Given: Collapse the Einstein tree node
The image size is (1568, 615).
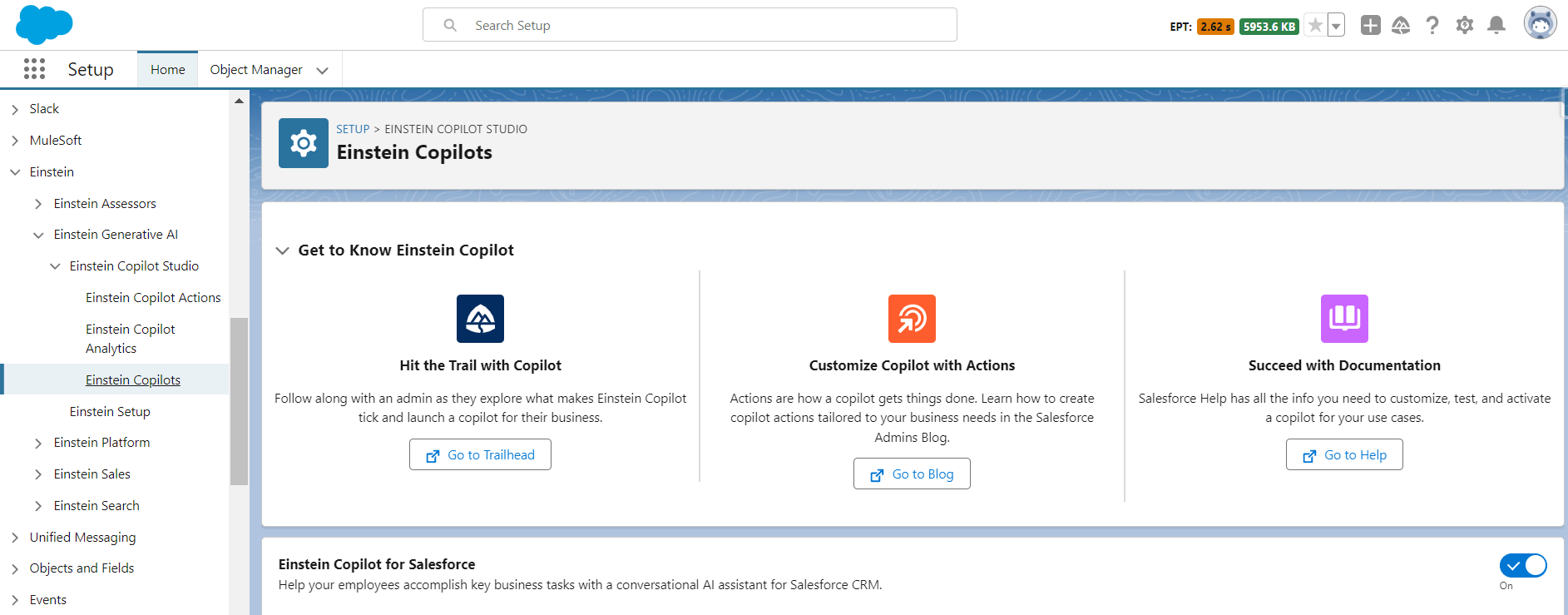Looking at the screenshot, I should pos(15,172).
